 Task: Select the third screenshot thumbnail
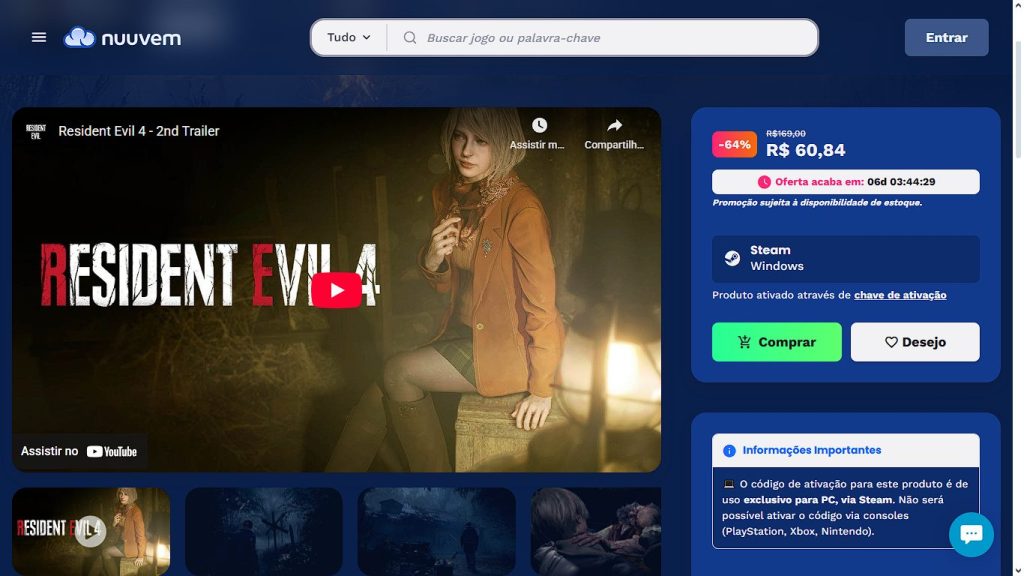[437, 530]
